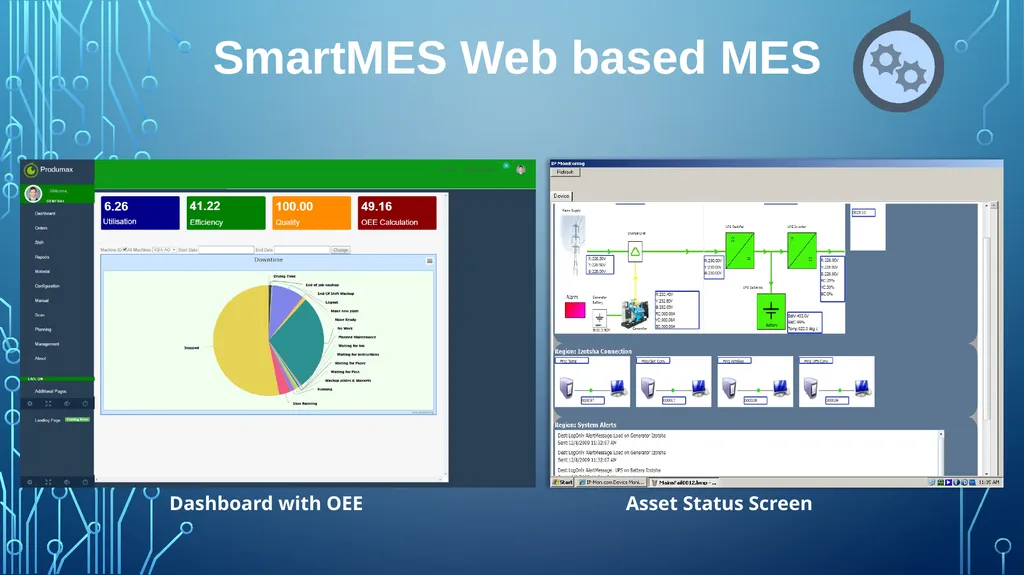Click fullscreen icon below Additional Pages
This screenshot has height=575, width=1024.
(x=48, y=404)
